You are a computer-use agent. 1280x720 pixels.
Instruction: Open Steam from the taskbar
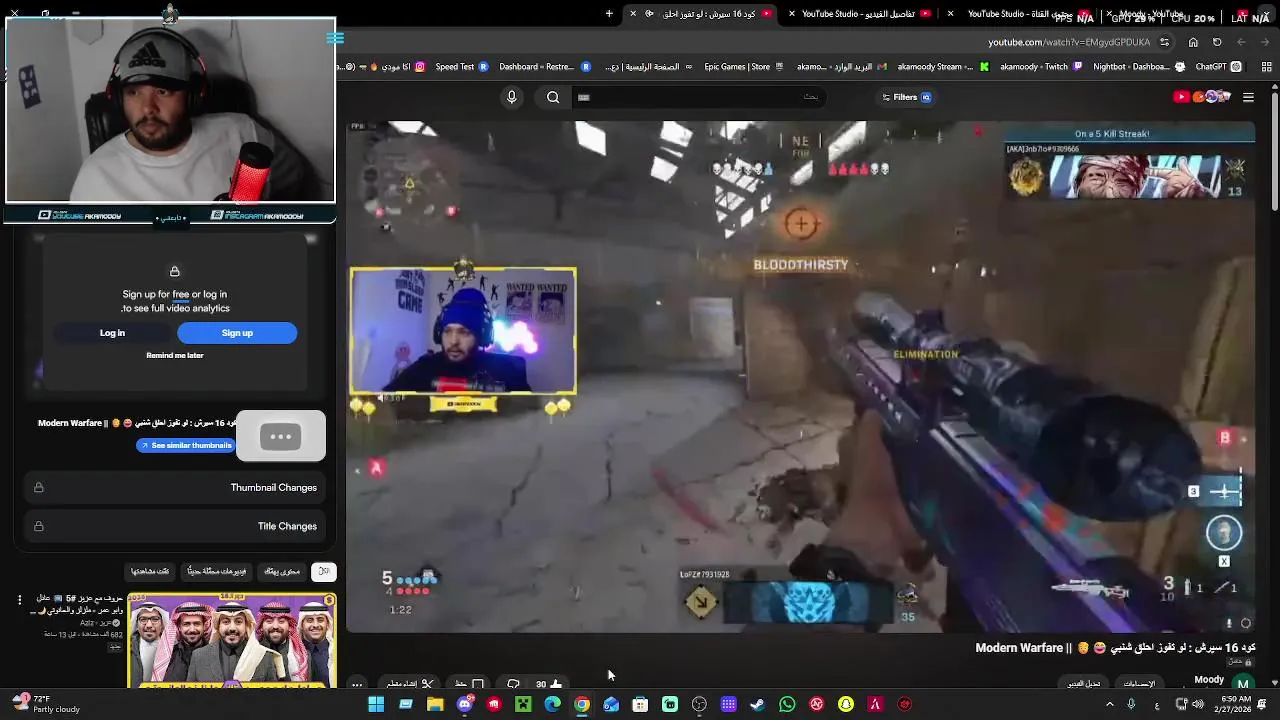click(x=758, y=704)
